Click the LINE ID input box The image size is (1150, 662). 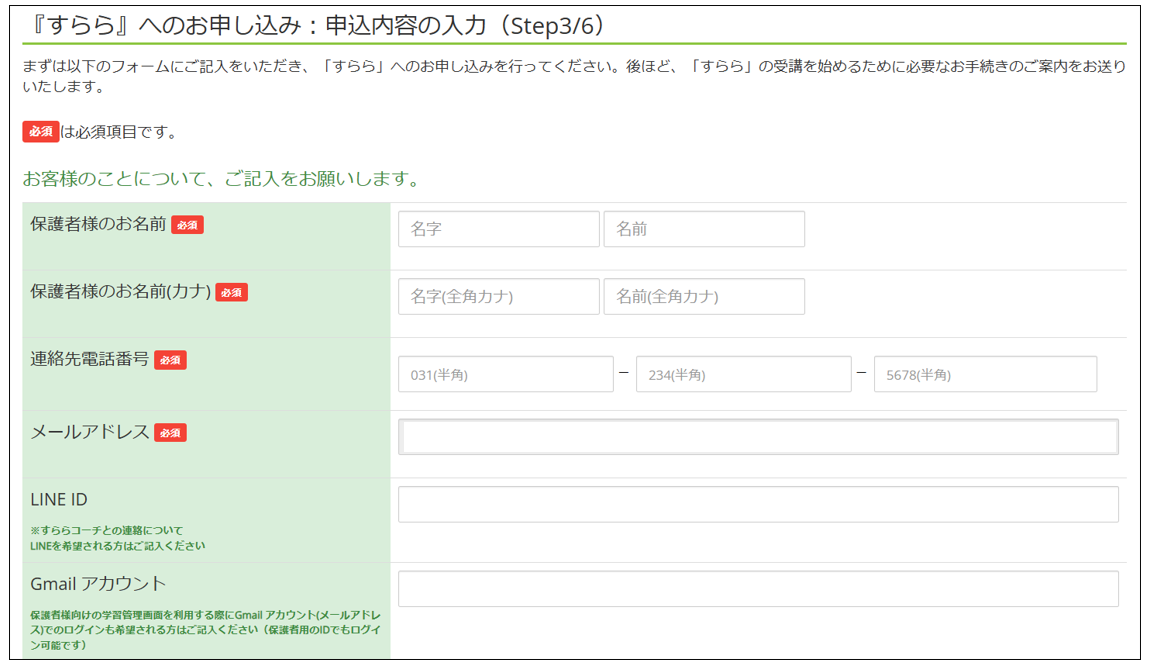point(758,504)
